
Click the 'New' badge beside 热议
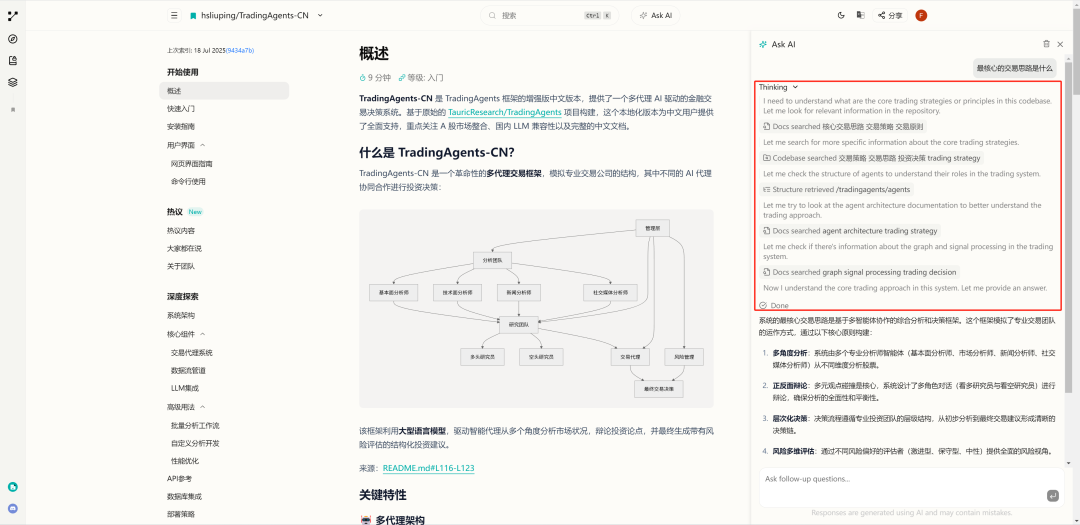click(196, 212)
